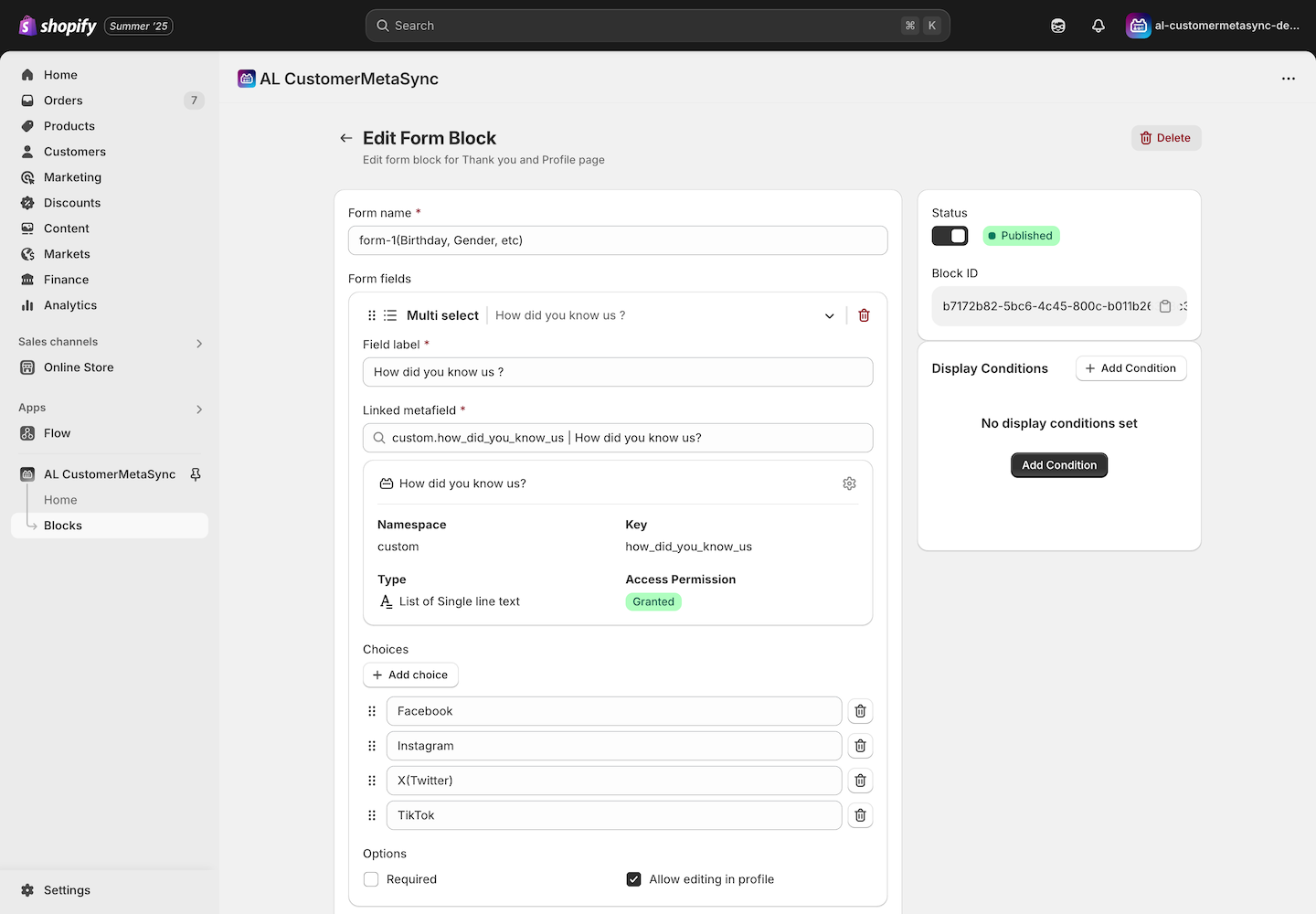Open the Sidekick assistant icon
The height and width of the screenshot is (914, 1316).
click(x=1058, y=26)
